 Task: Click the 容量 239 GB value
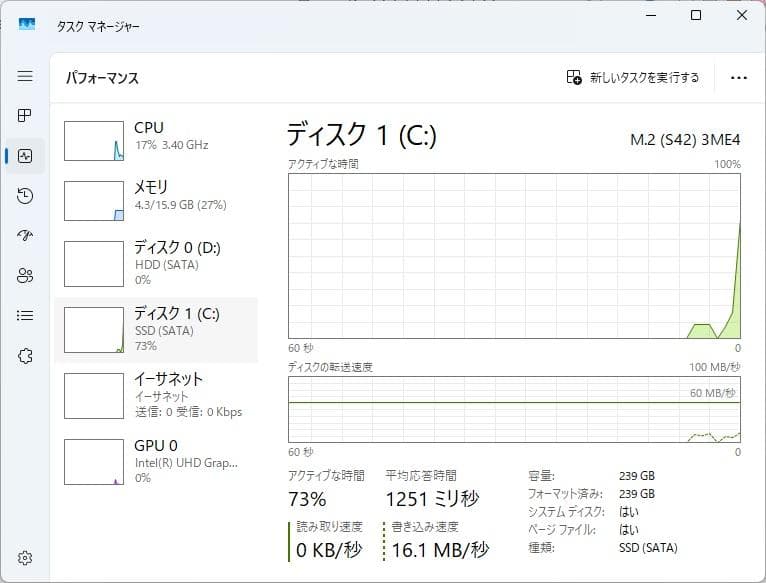pos(637,476)
